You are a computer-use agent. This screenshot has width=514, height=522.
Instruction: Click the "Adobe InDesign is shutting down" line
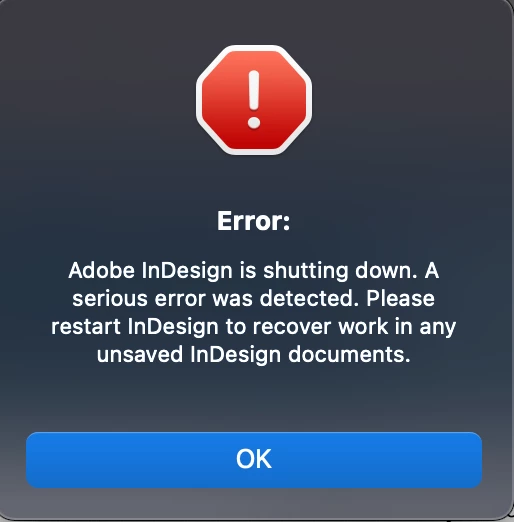tap(254, 271)
